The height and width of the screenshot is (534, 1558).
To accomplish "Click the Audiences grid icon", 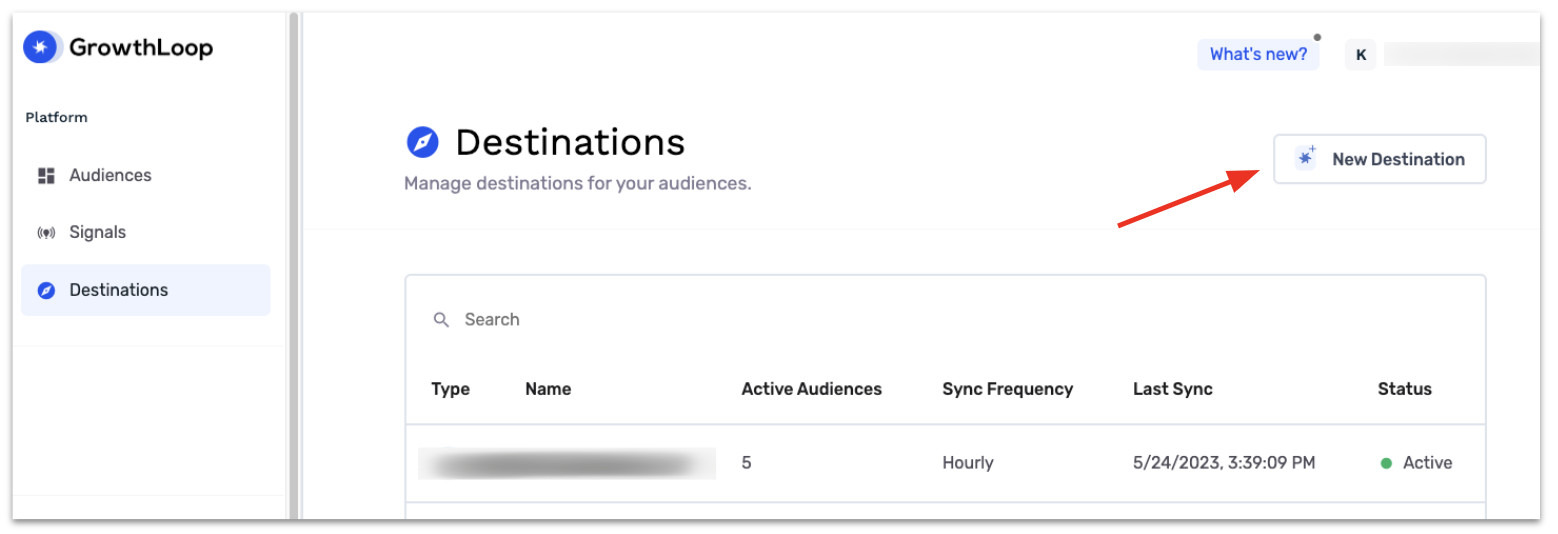I will click(45, 176).
